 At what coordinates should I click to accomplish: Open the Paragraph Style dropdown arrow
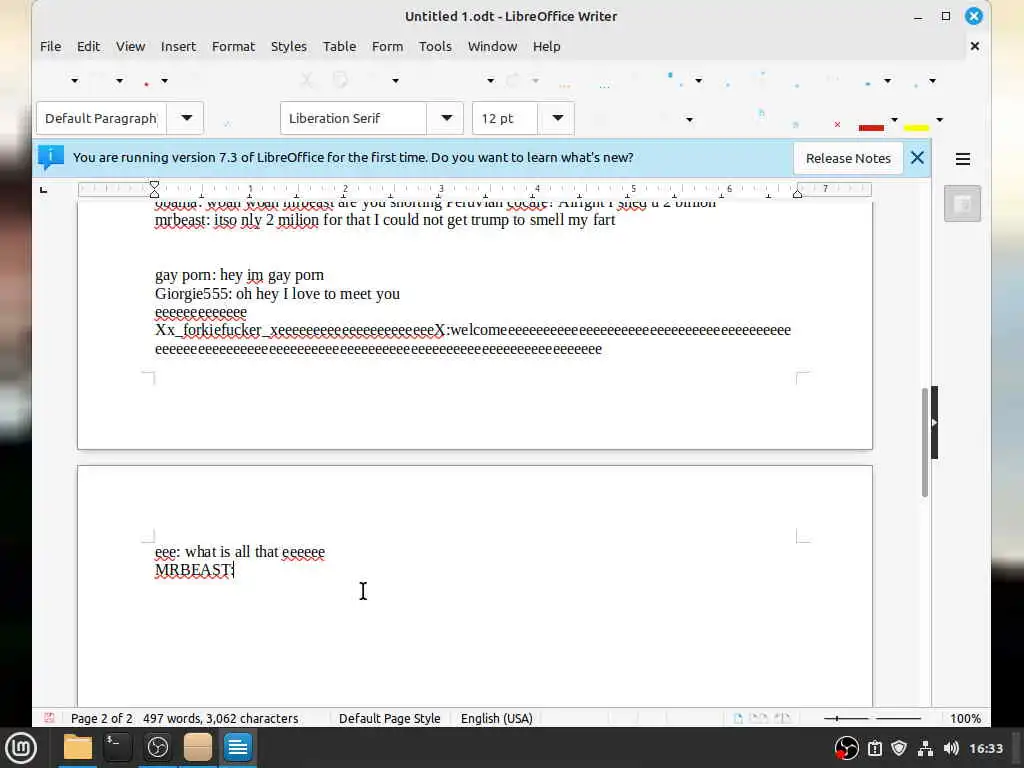point(186,118)
